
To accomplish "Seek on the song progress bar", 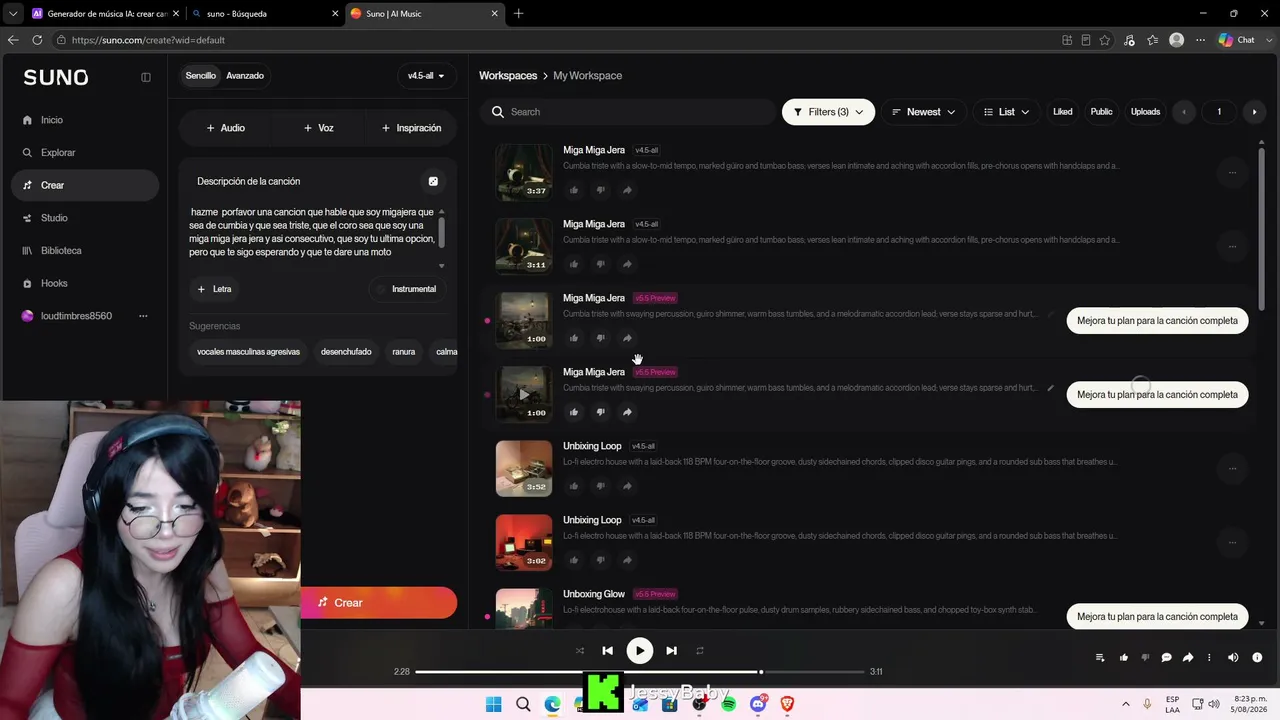I will click(639, 672).
